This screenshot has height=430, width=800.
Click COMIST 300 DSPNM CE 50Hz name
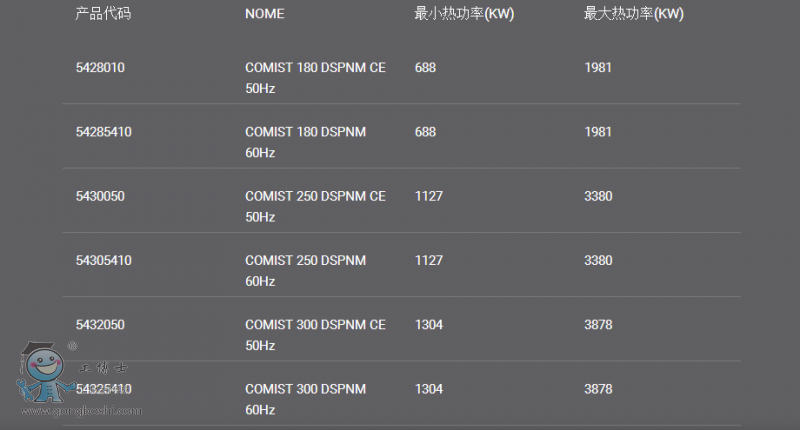click(315, 335)
